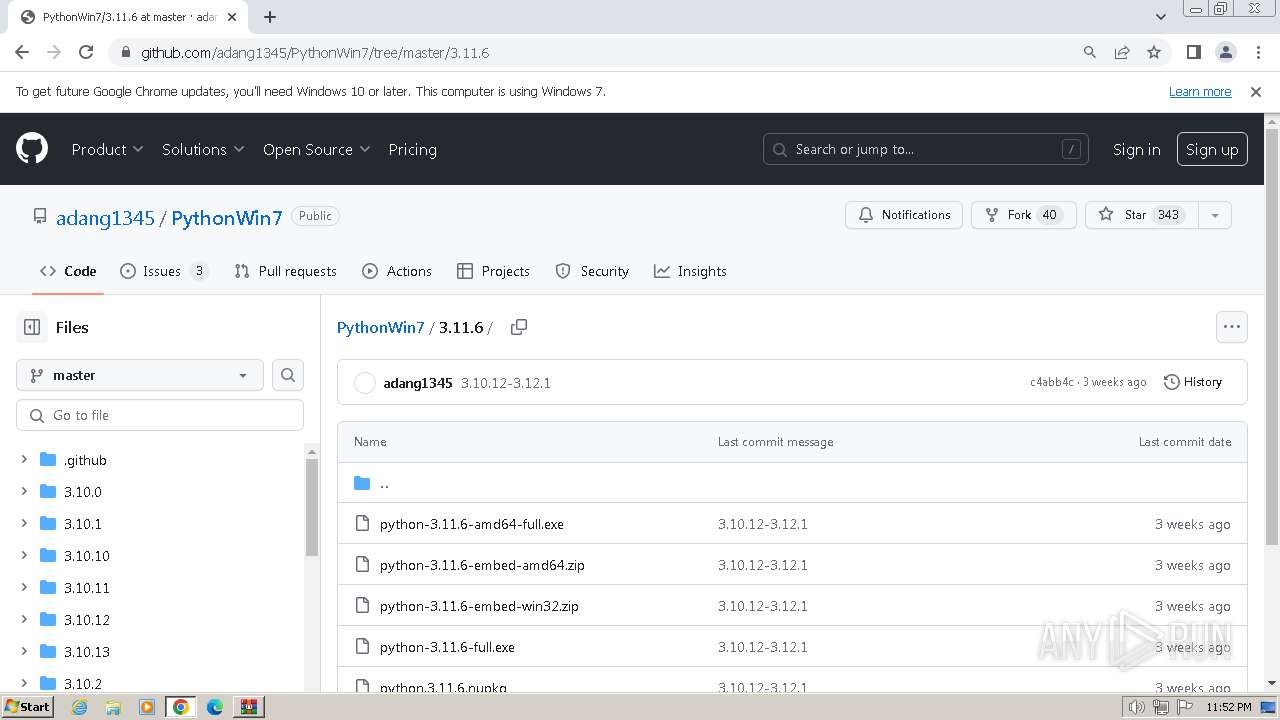Star the repository
This screenshot has height=720, width=1280.
pyautogui.click(x=1141, y=215)
